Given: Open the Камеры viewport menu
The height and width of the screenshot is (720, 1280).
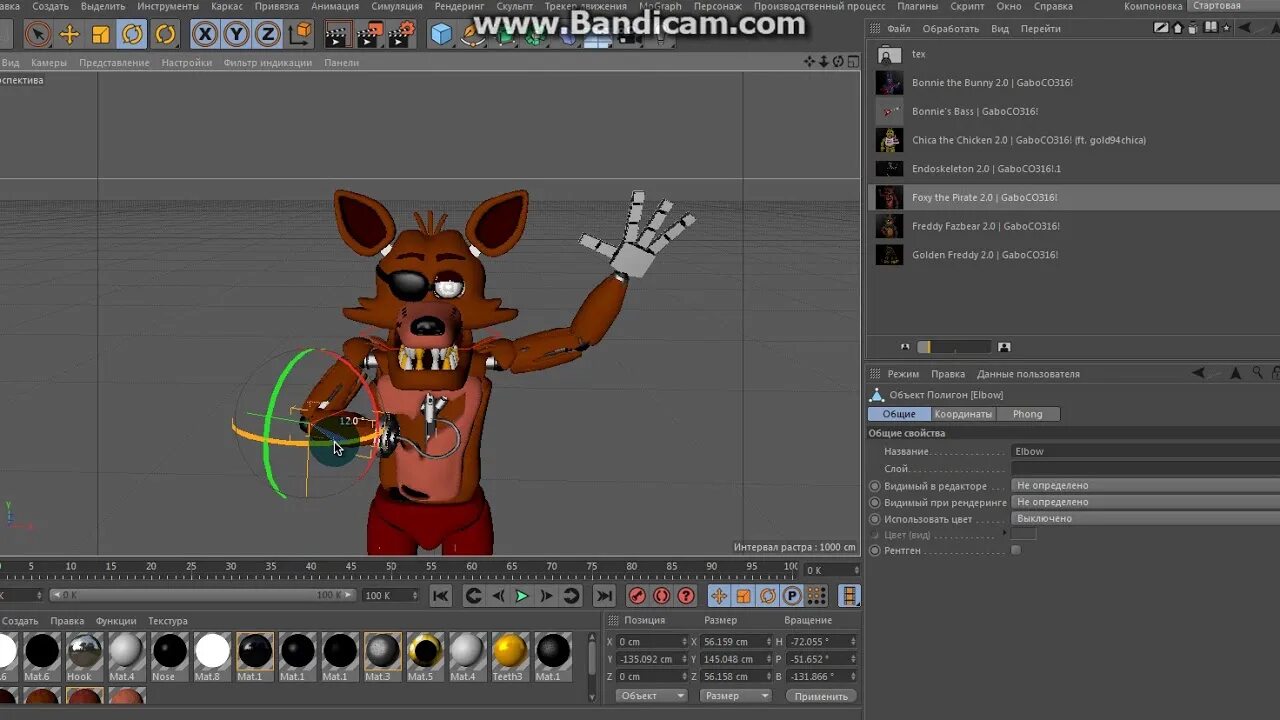Looking at the screenshot, I should click(x=48, y=62).
